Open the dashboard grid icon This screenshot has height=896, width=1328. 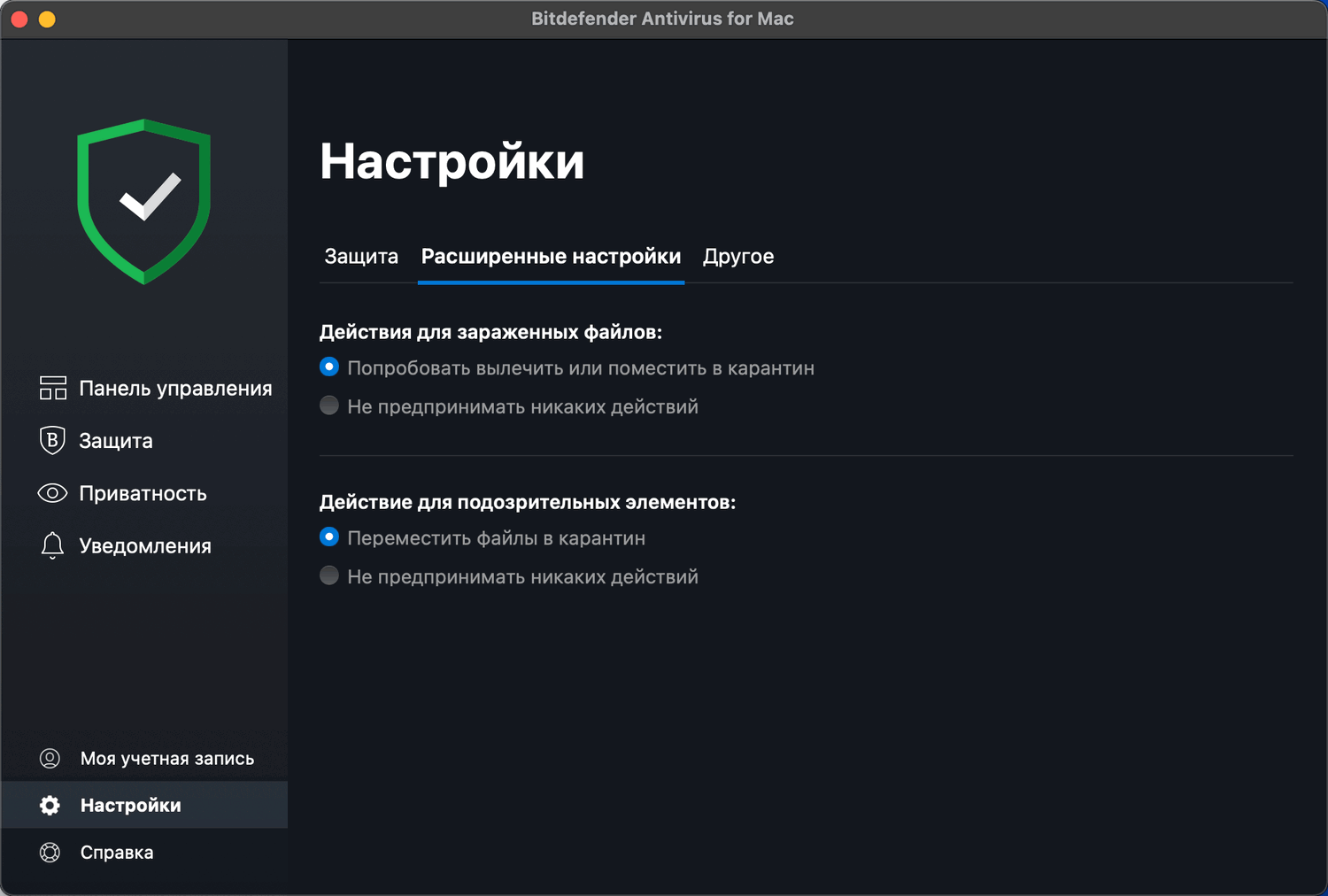point(53,388)
